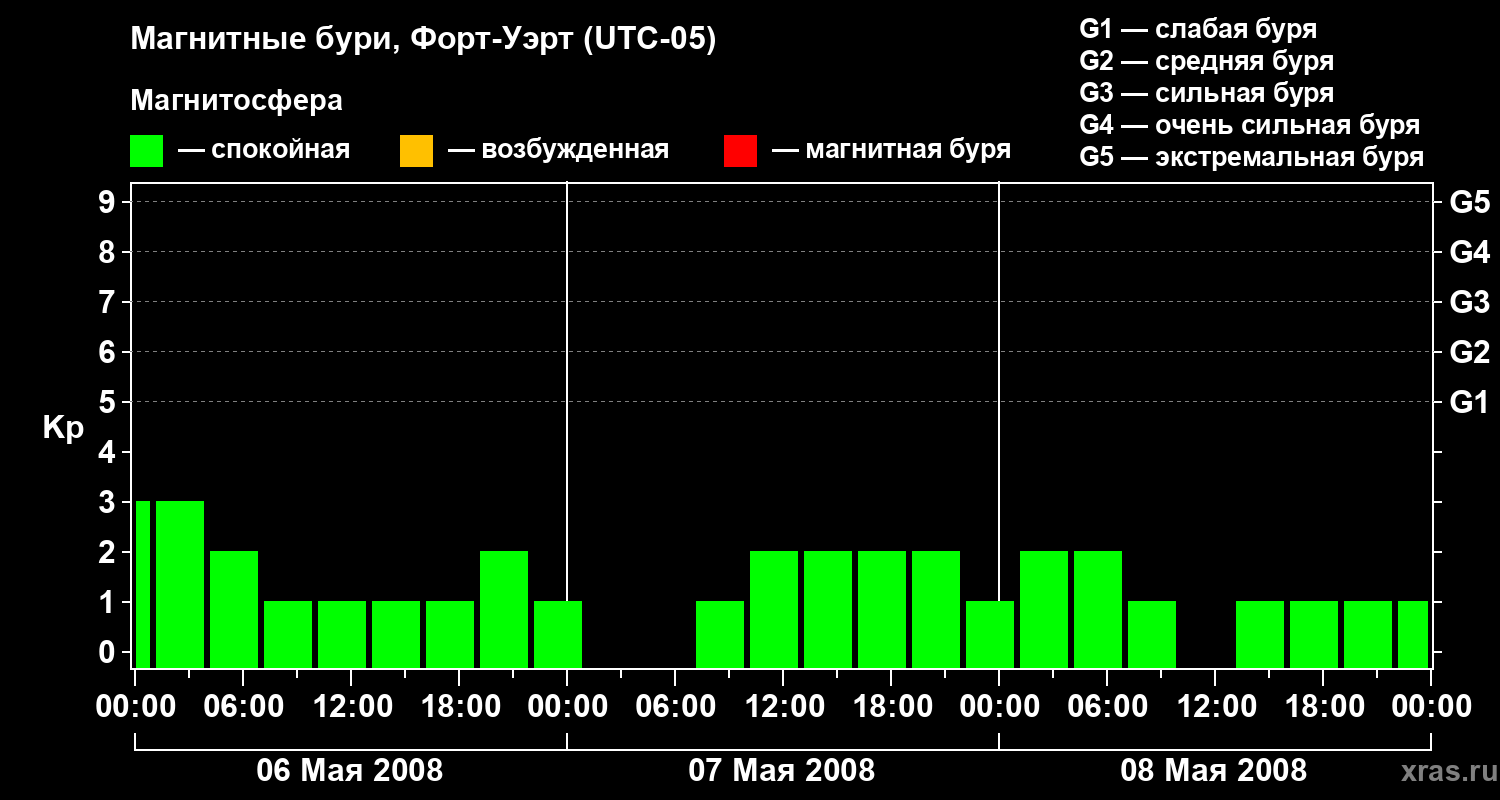Click the Kp axis value 9
The height and width of the screenshot is (800, 1500).
click(x=108, y=202)
